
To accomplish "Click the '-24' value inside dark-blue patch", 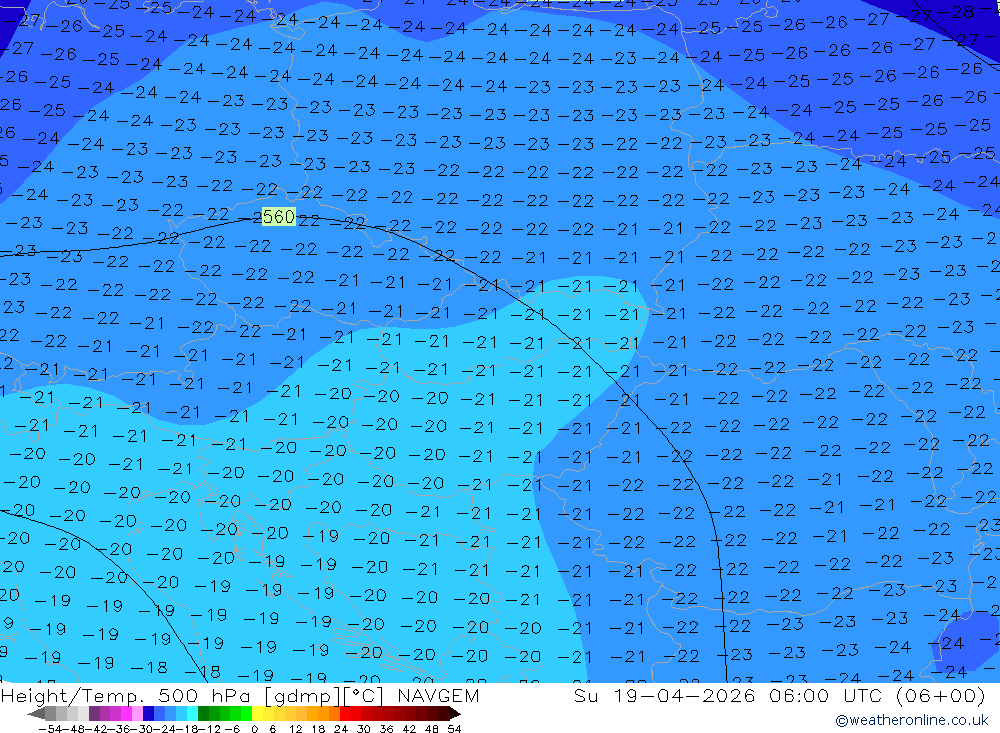I will (946, 643).
